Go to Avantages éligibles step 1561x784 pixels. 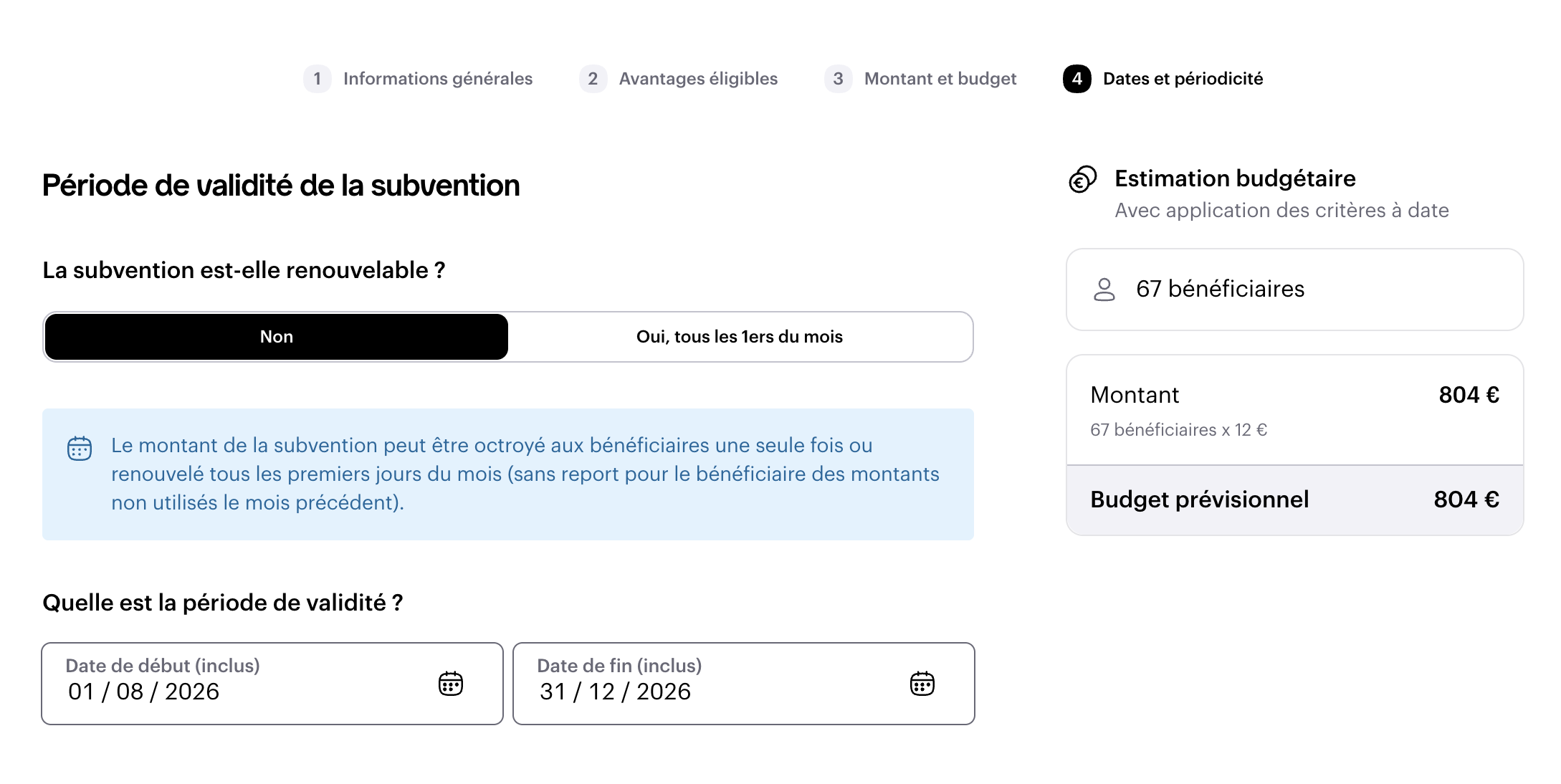click(x=698, y=79)
